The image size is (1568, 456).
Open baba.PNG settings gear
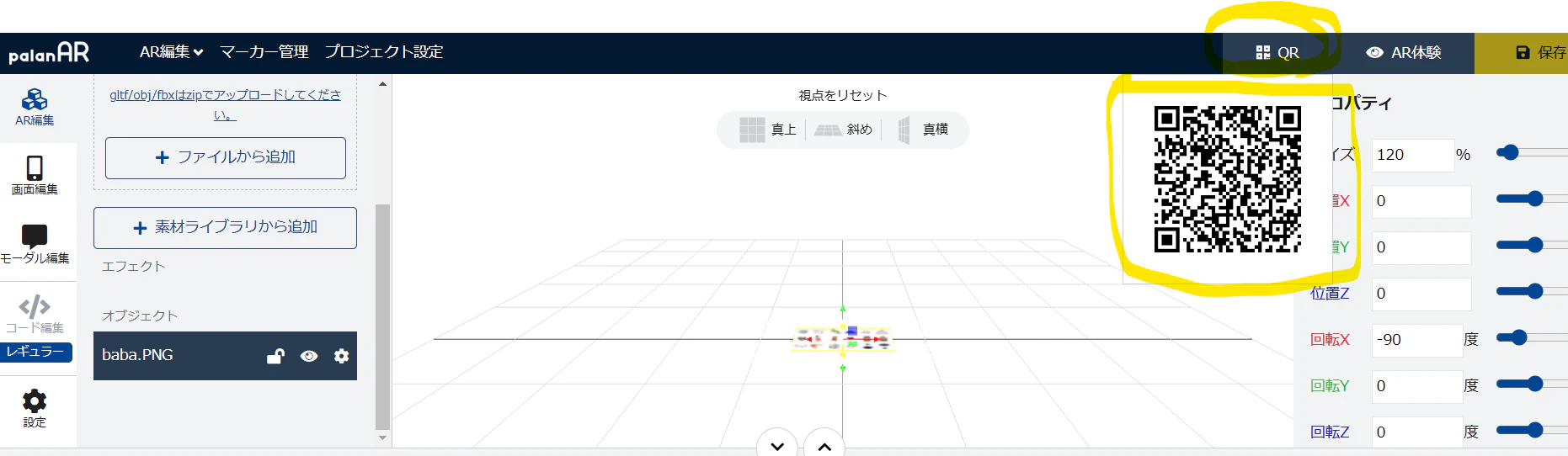(x=341, y=356)
